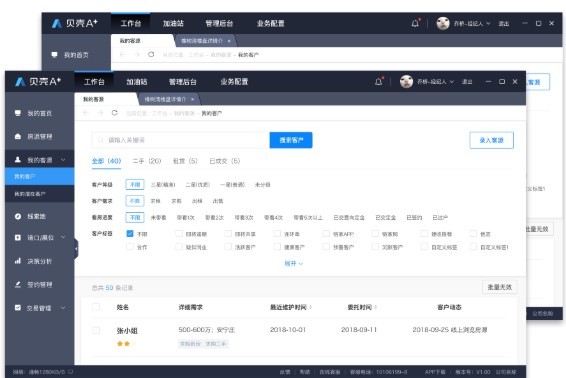The width and height of the screenshot is (566, 378).
Task: Click 我的客源 person icon in sidebar
Action: pos(18,159)
